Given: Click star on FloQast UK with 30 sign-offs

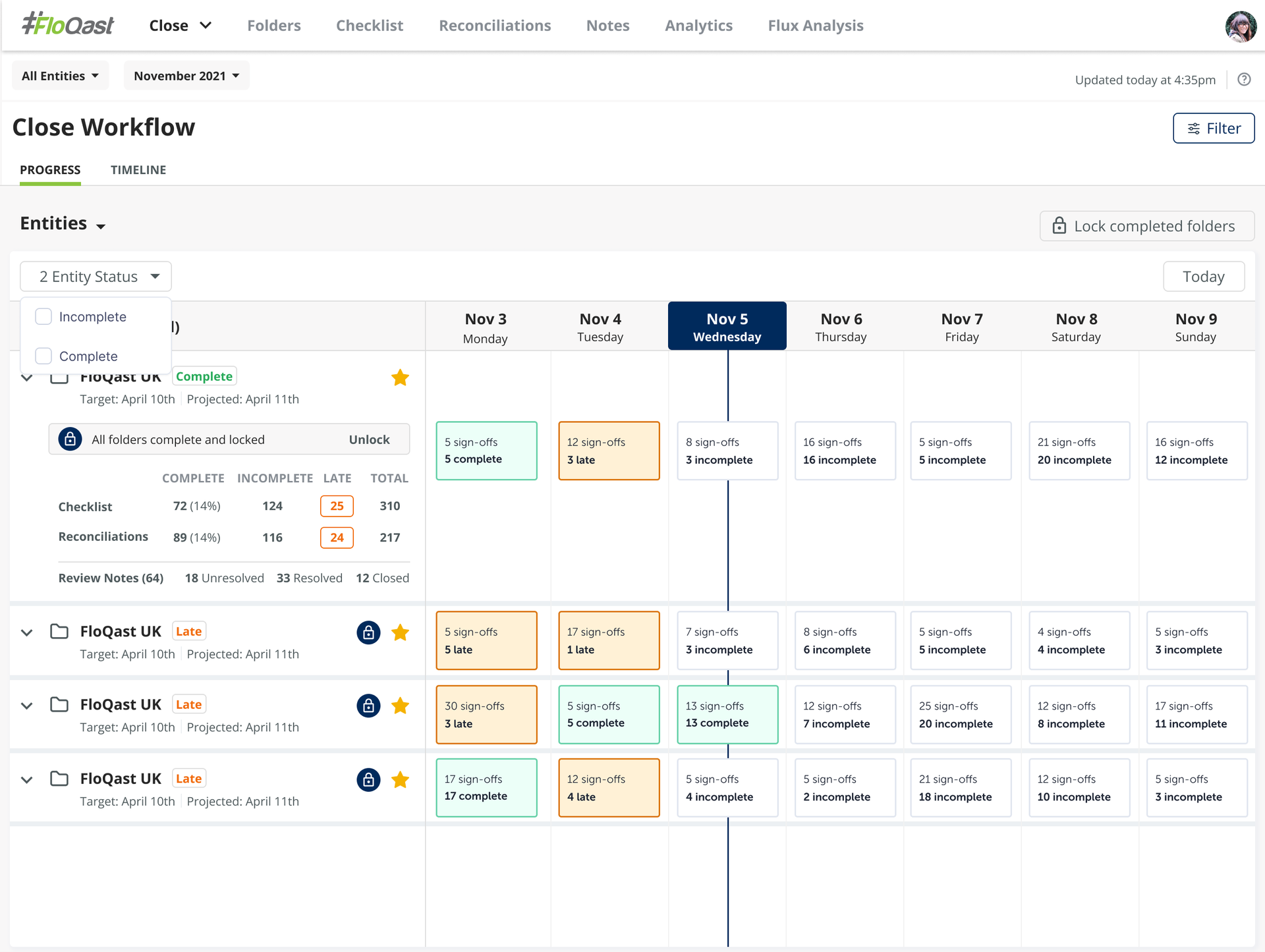Looking at the screenshot, I should tap(400, 706).
